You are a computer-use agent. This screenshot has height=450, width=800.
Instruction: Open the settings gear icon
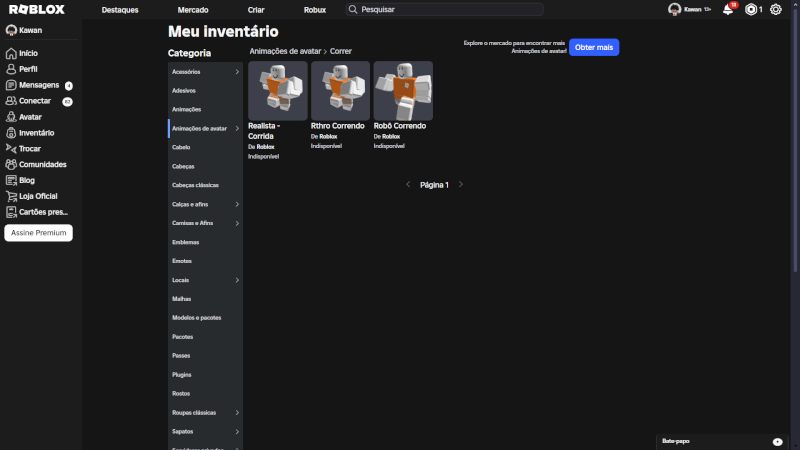coord(776,9)
